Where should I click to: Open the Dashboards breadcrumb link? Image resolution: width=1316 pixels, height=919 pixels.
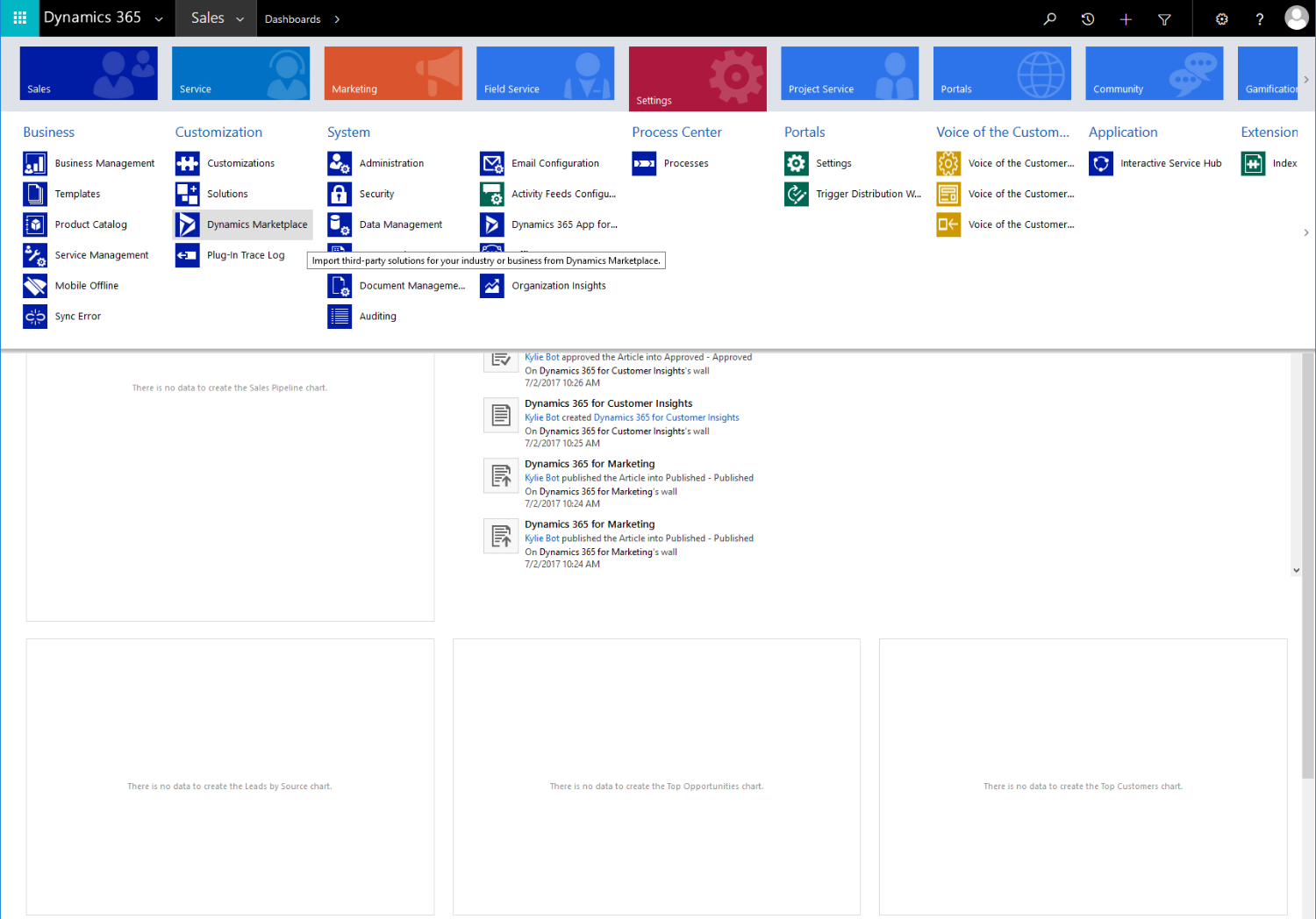click(x=292, y=18)
